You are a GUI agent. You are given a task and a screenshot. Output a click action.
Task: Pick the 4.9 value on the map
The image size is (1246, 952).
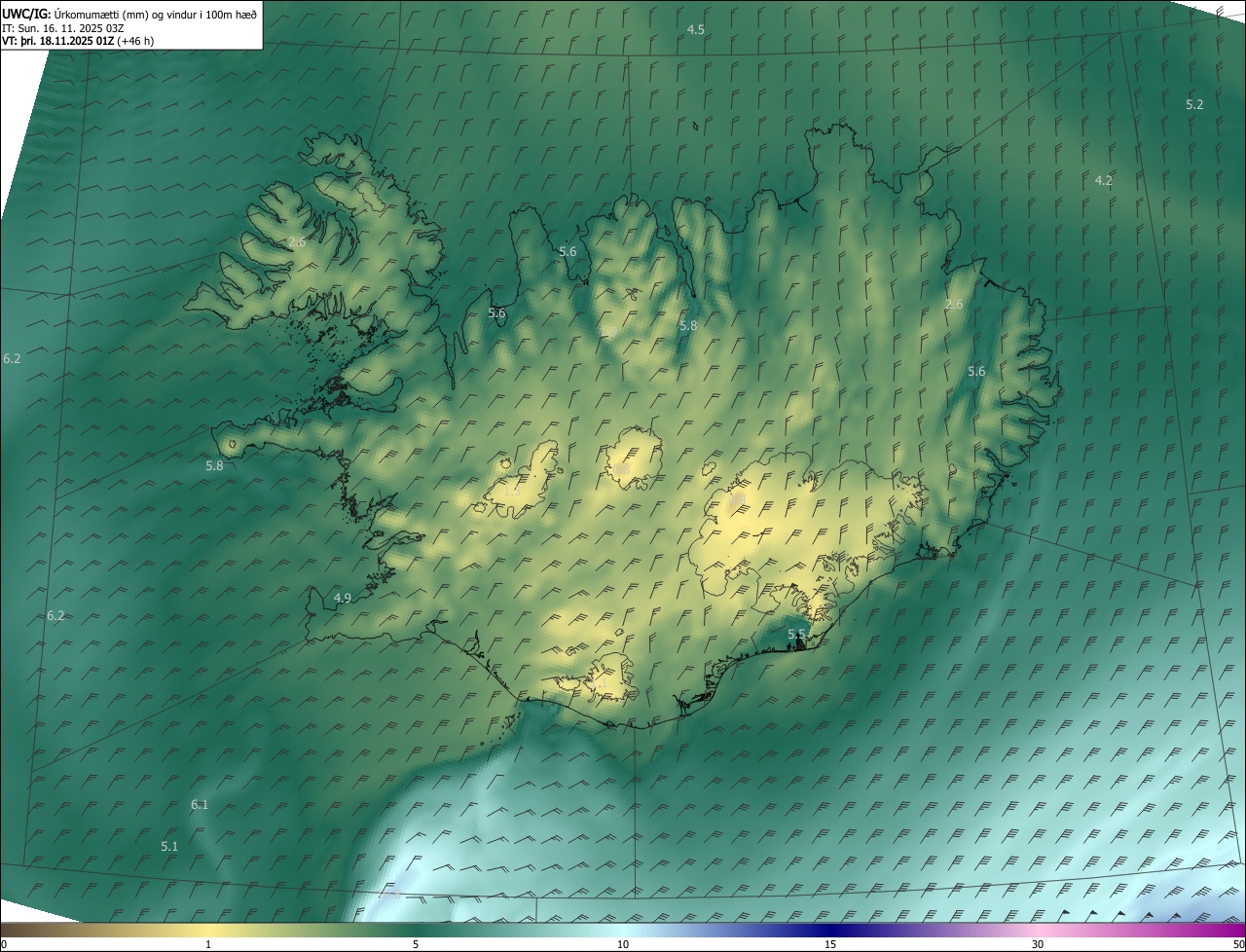click(342, 598)
